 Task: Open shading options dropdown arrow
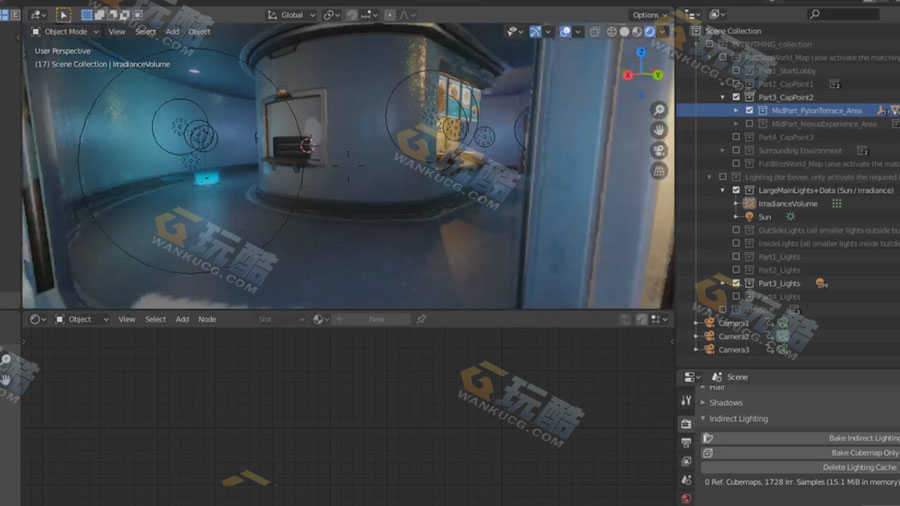click(x=664, y=32)
